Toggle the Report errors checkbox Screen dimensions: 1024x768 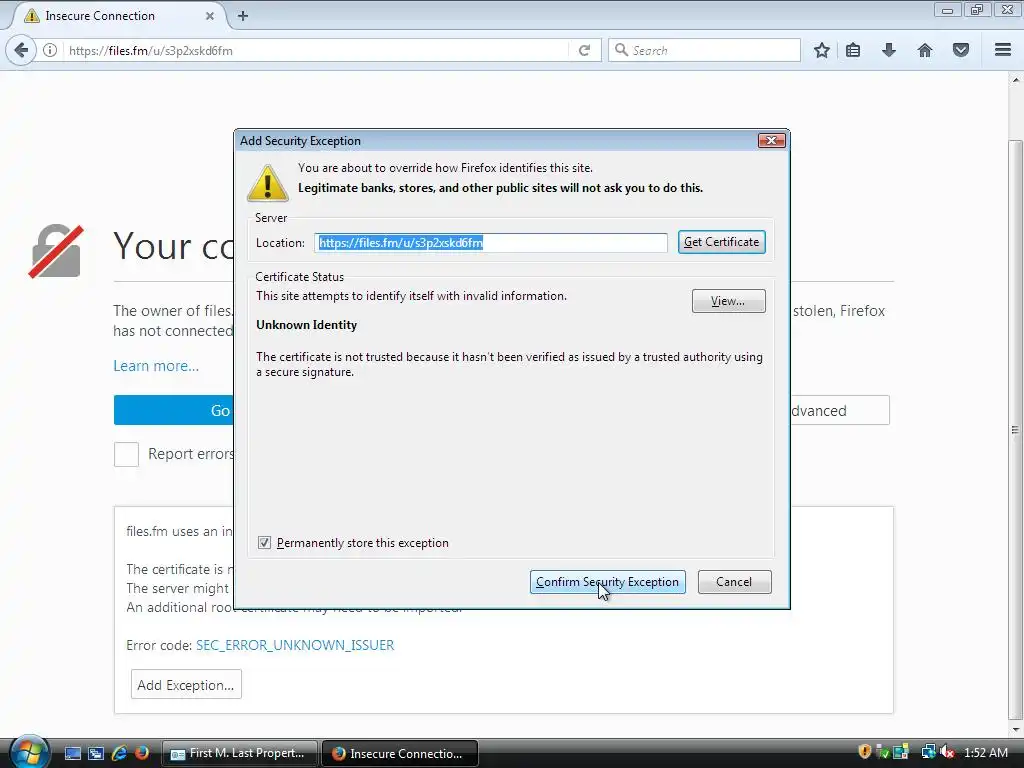(126, 454)
